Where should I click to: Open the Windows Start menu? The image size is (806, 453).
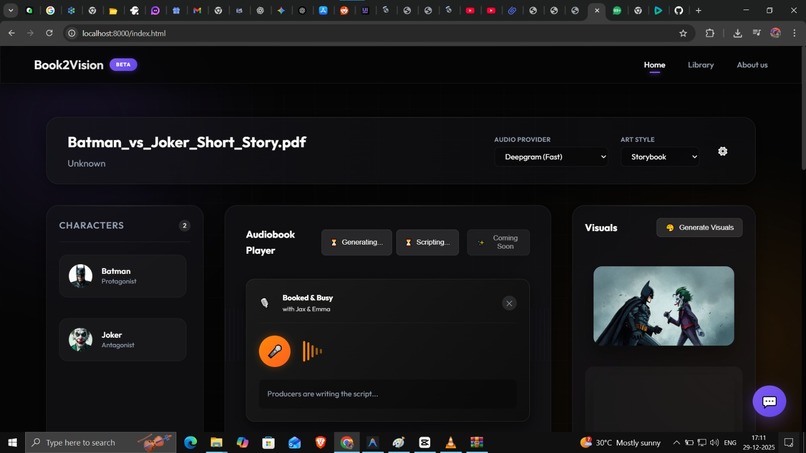pos(12,442)
